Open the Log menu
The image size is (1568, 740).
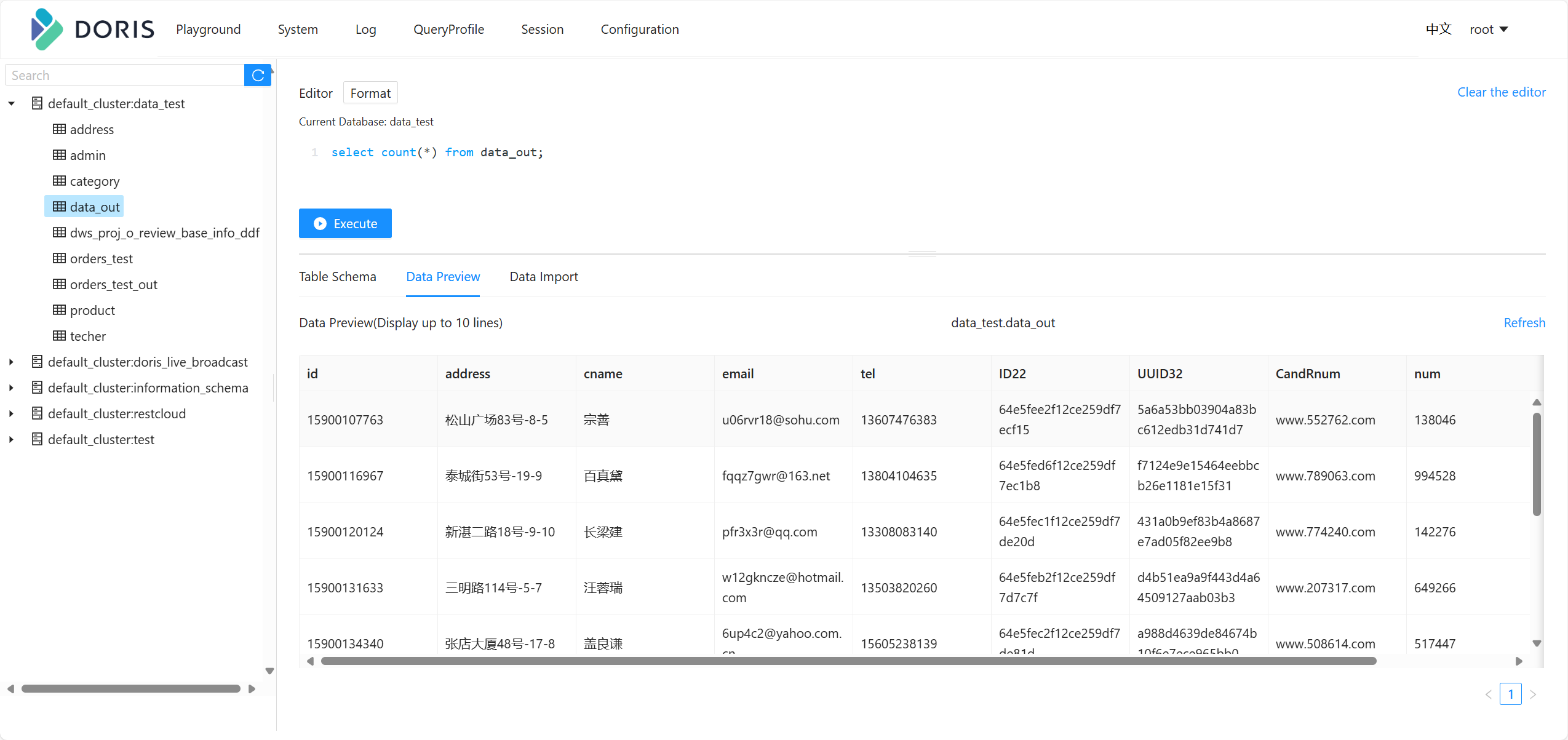point(365,30)
